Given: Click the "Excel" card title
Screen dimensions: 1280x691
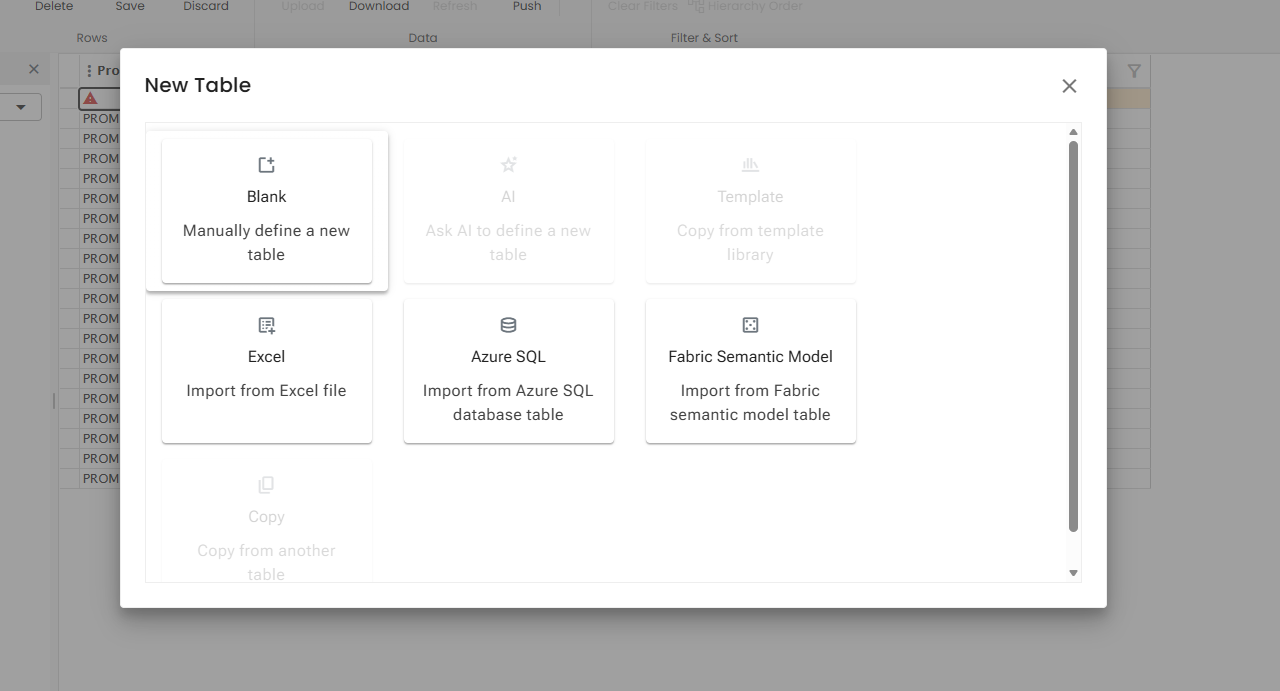Looking at the screenshot, I should (266, 357).
